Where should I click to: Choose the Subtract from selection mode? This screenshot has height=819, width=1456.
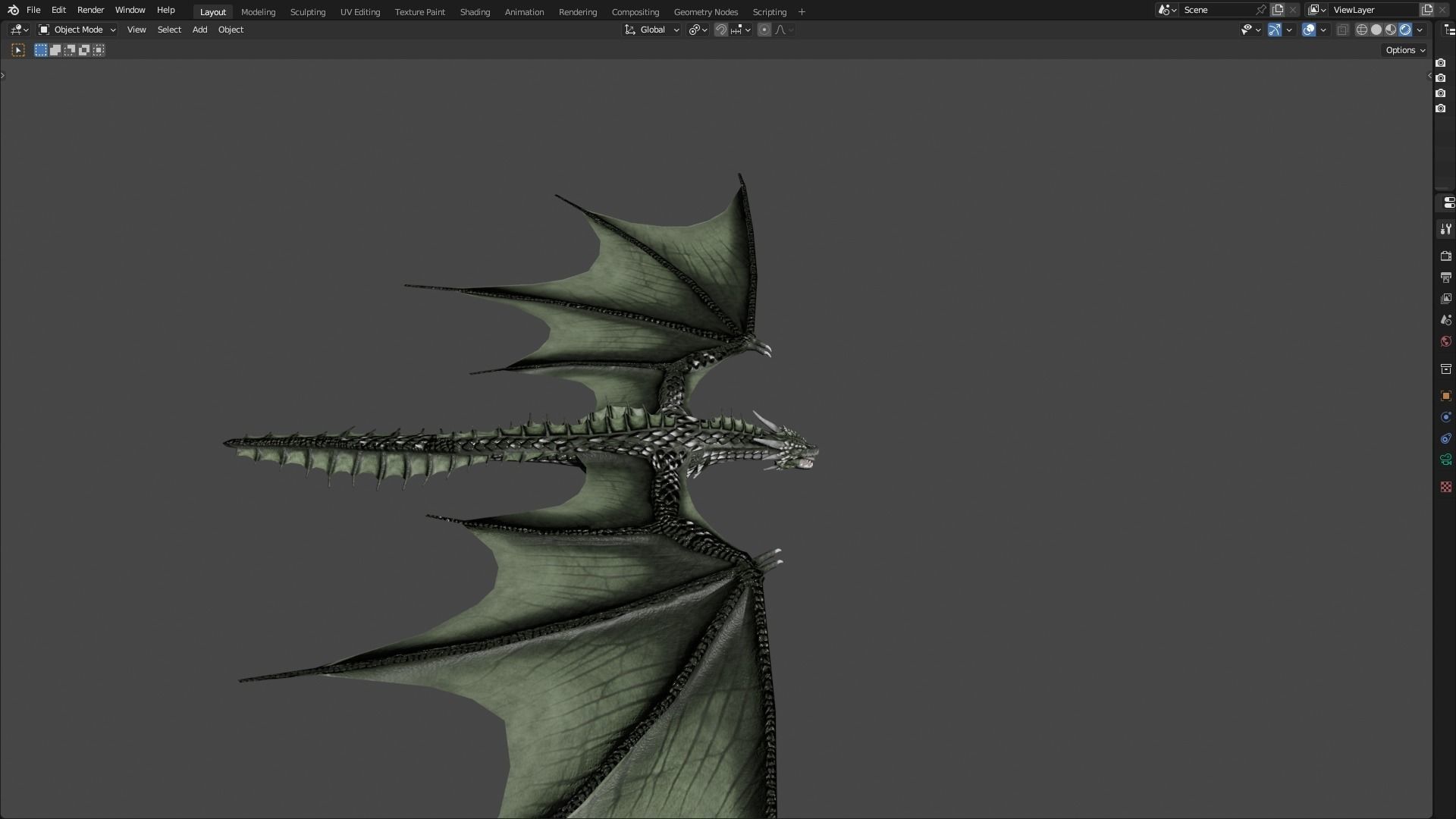70,50
